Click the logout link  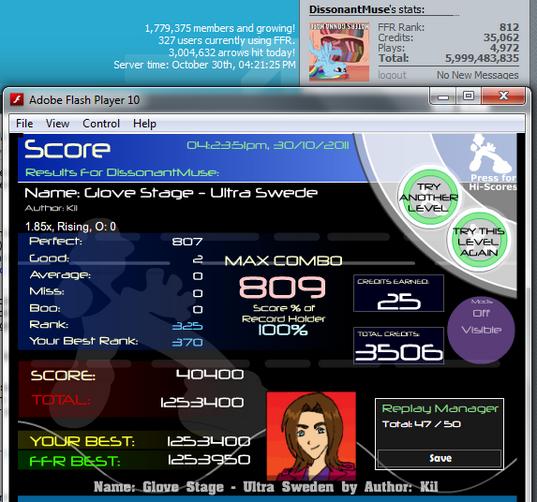coord(392,75)
